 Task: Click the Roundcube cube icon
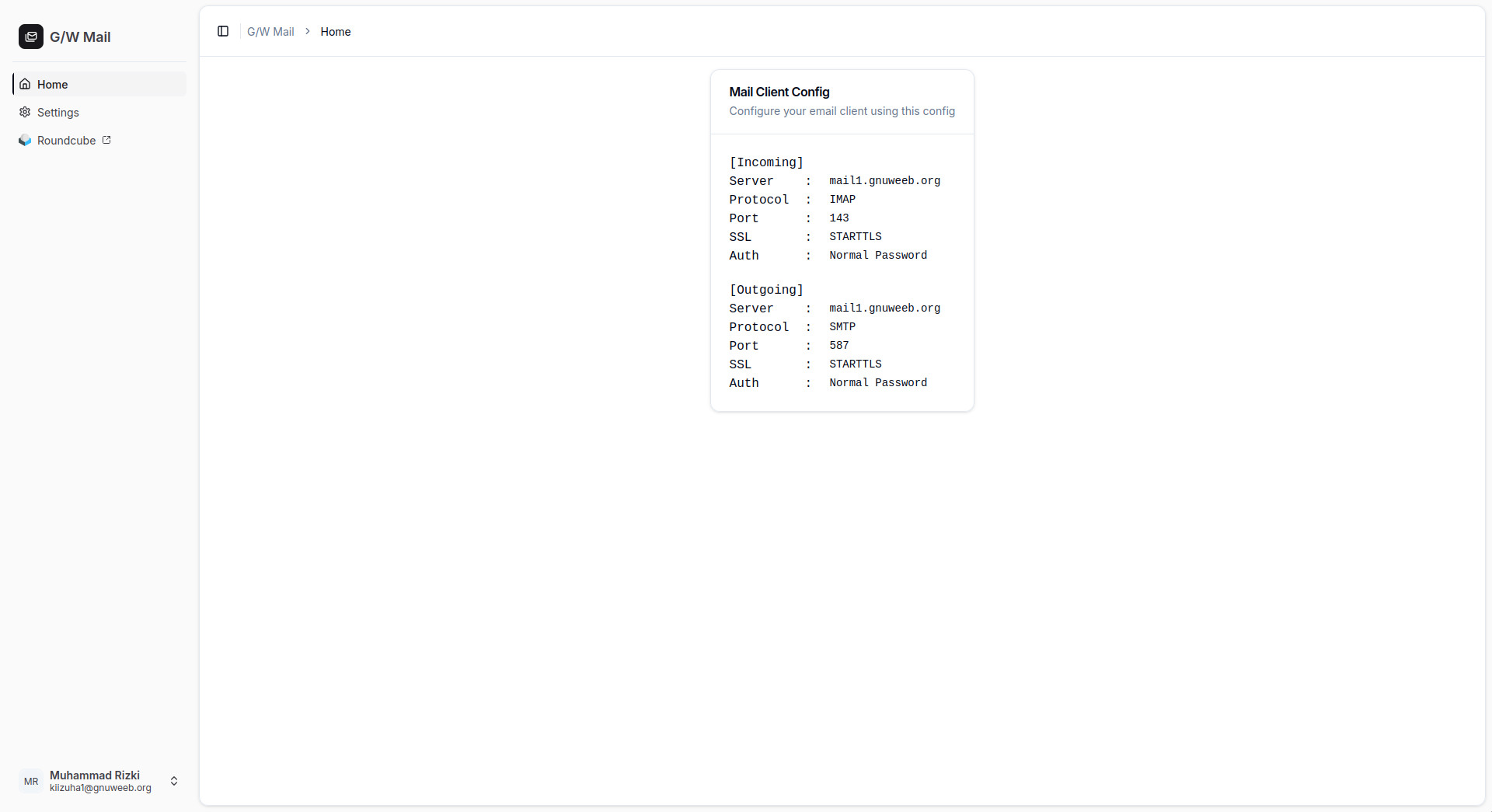[x=25, y=140]
